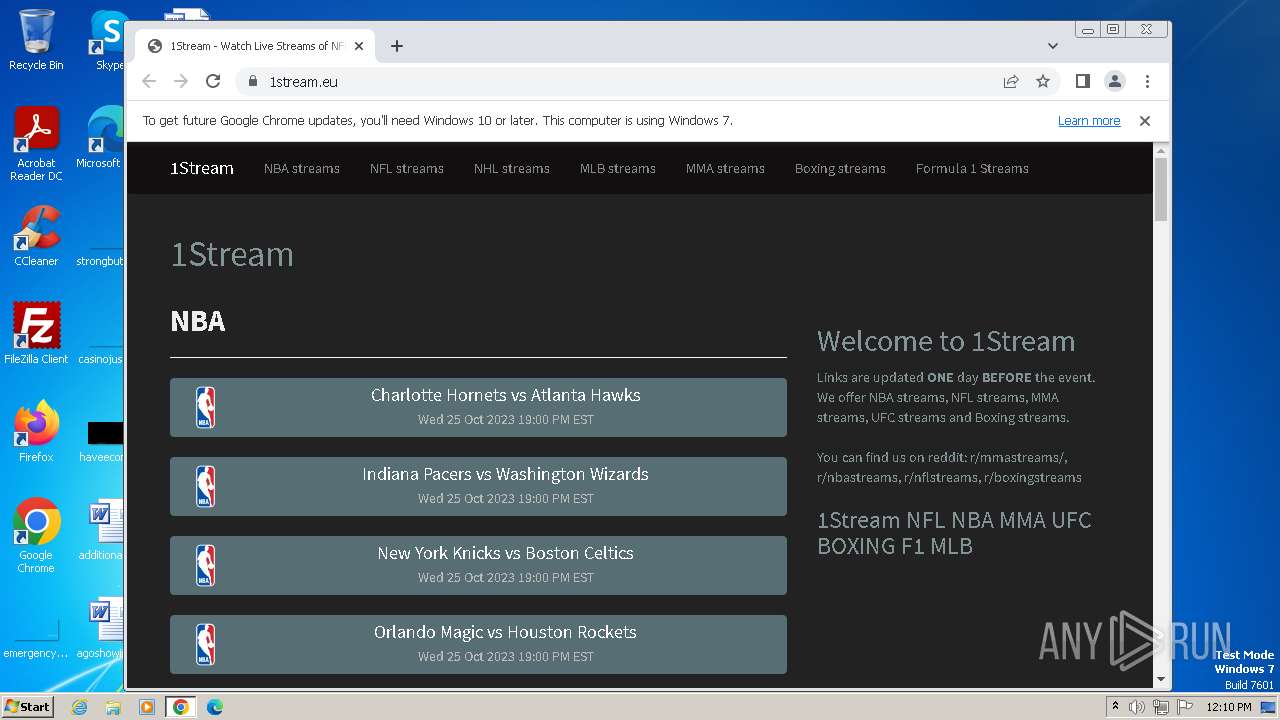
Task: Click the taskbar clock showing 12:10 PM
Action: (1229, 707)
